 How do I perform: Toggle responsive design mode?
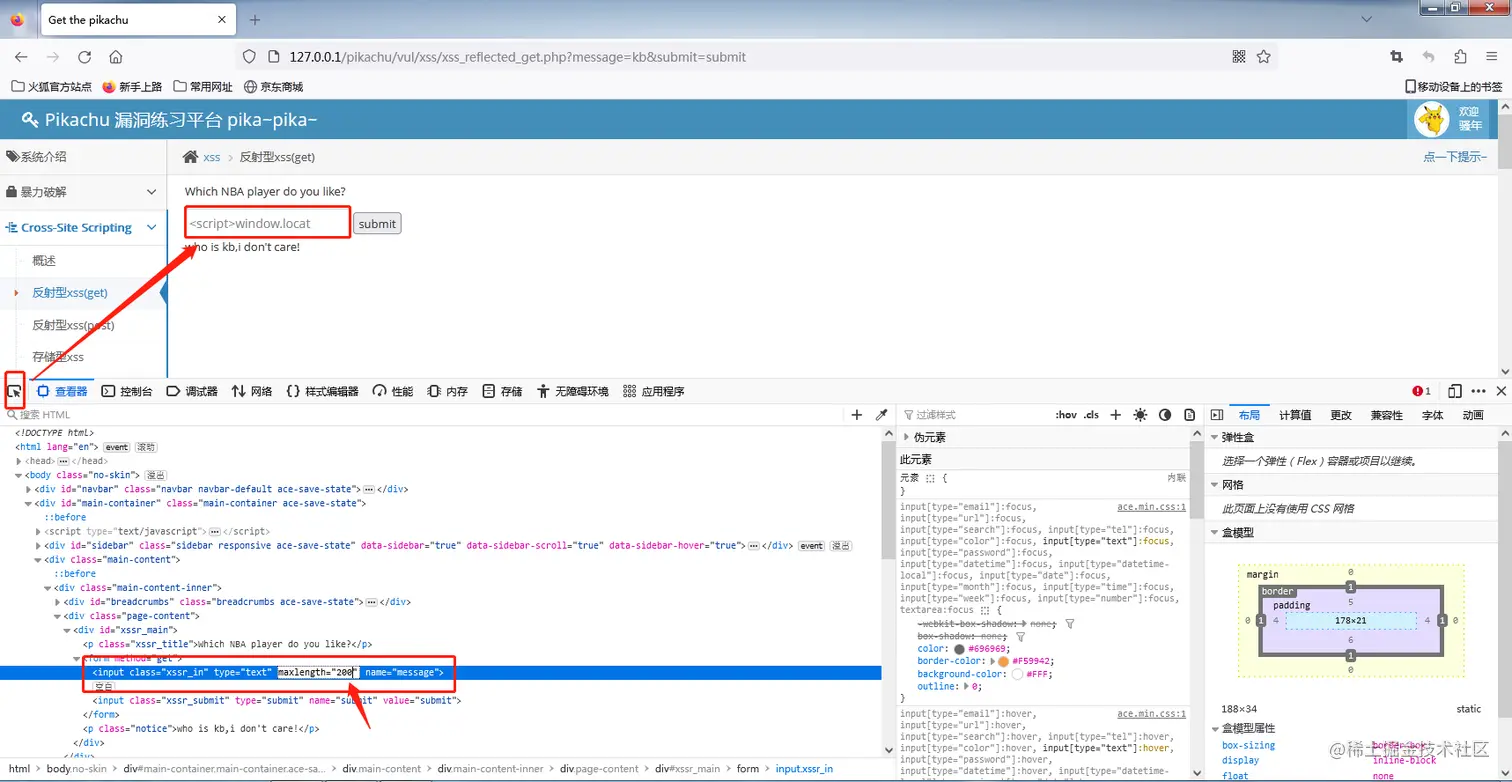click(x=1455, y=391)
